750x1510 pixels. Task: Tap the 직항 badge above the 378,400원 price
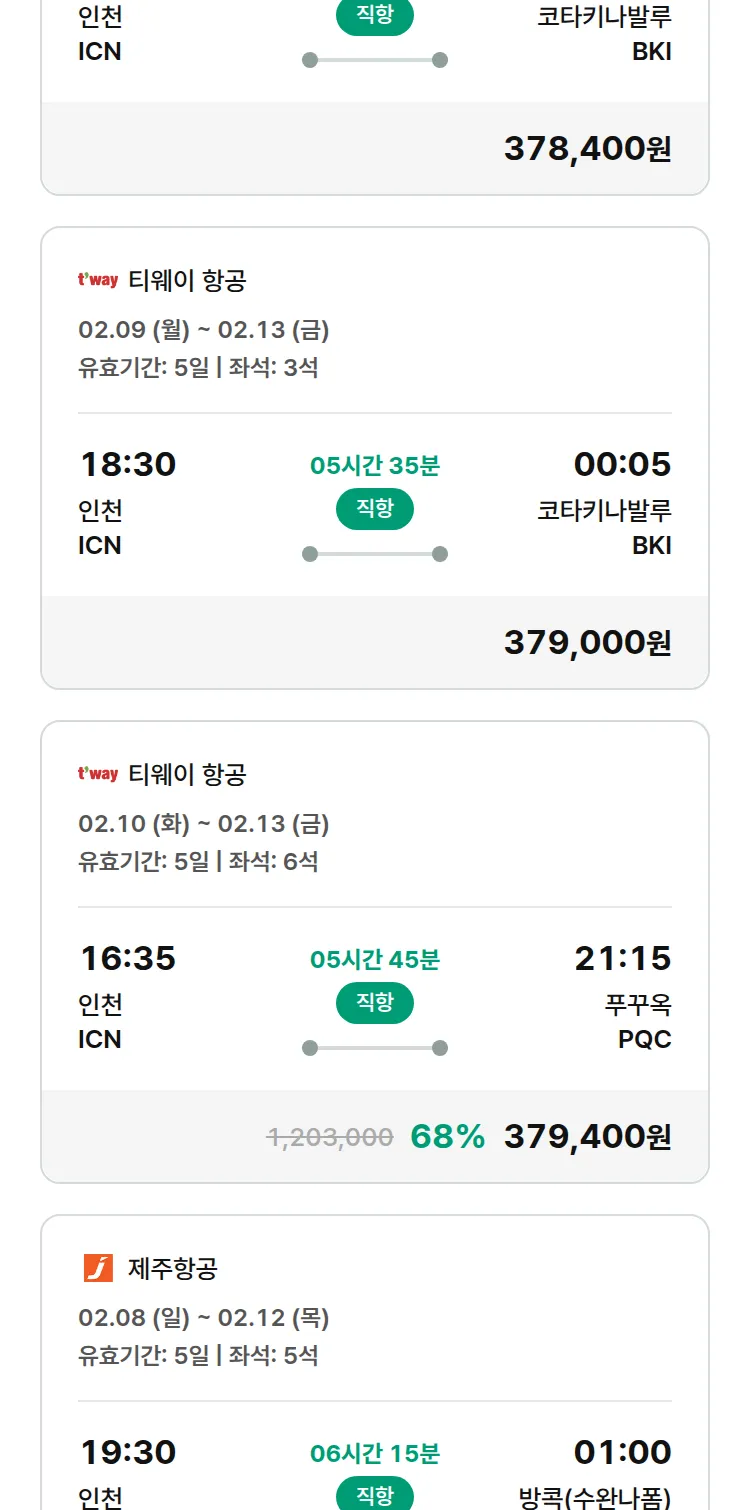pyautogui.click(x=375, y=17)
